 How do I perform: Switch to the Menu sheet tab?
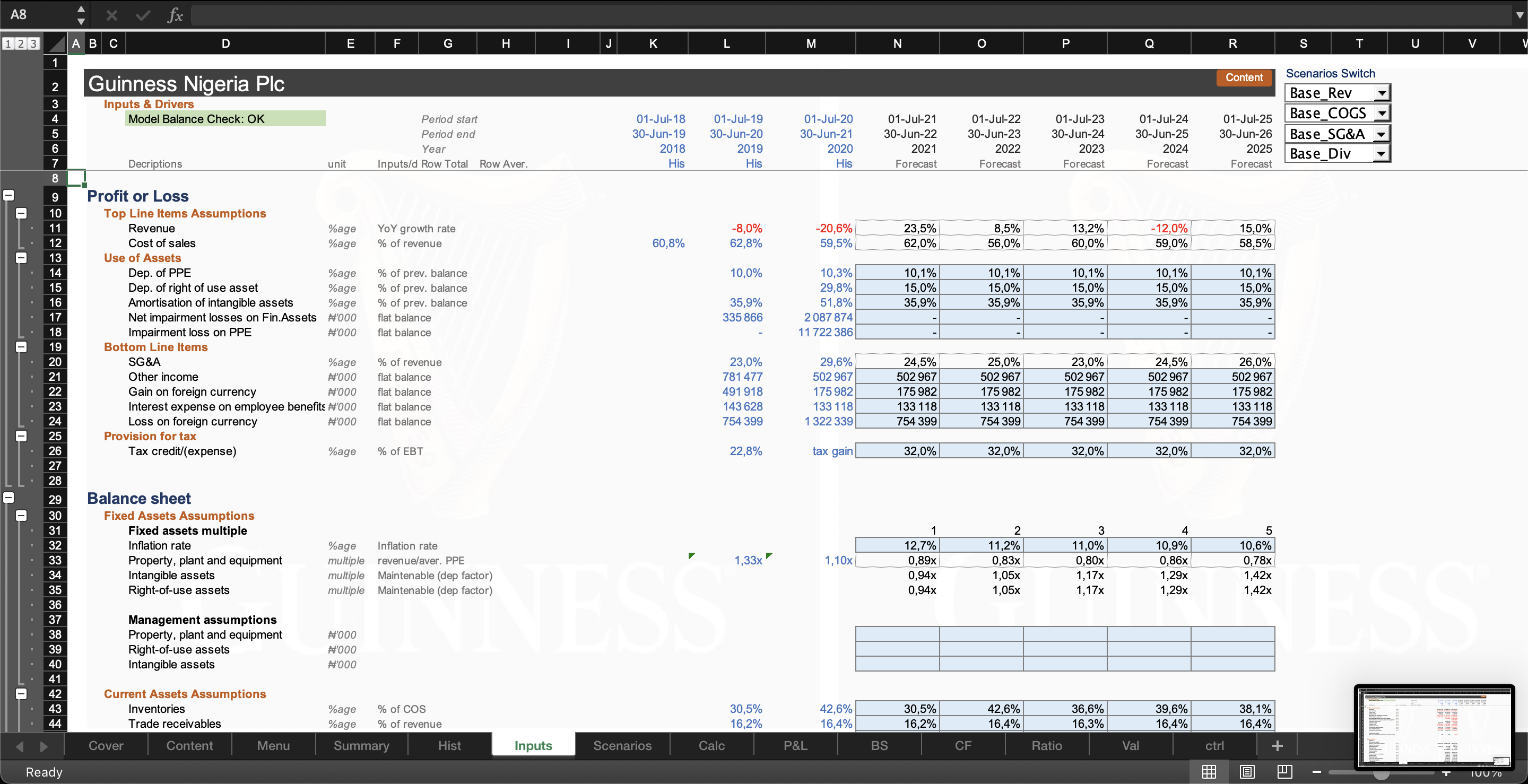[273, 745]
